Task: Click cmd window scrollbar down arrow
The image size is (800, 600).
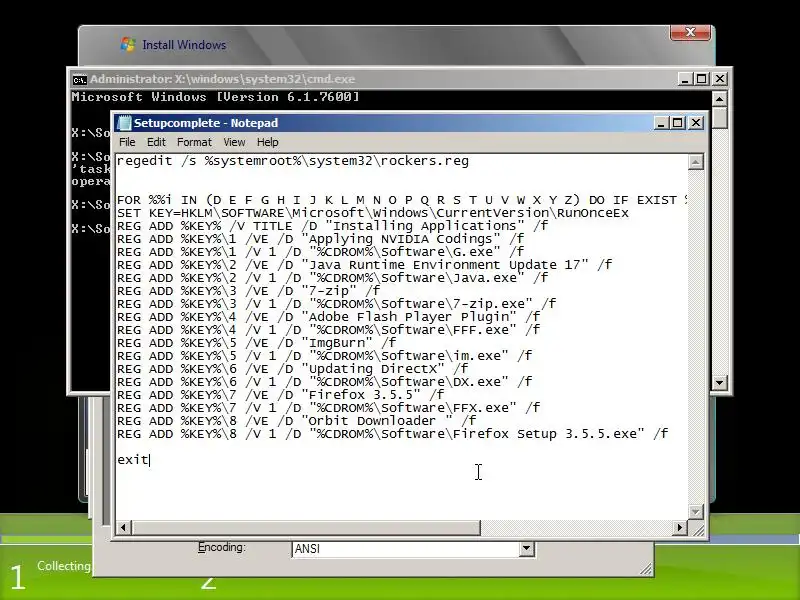Action: 719,382
